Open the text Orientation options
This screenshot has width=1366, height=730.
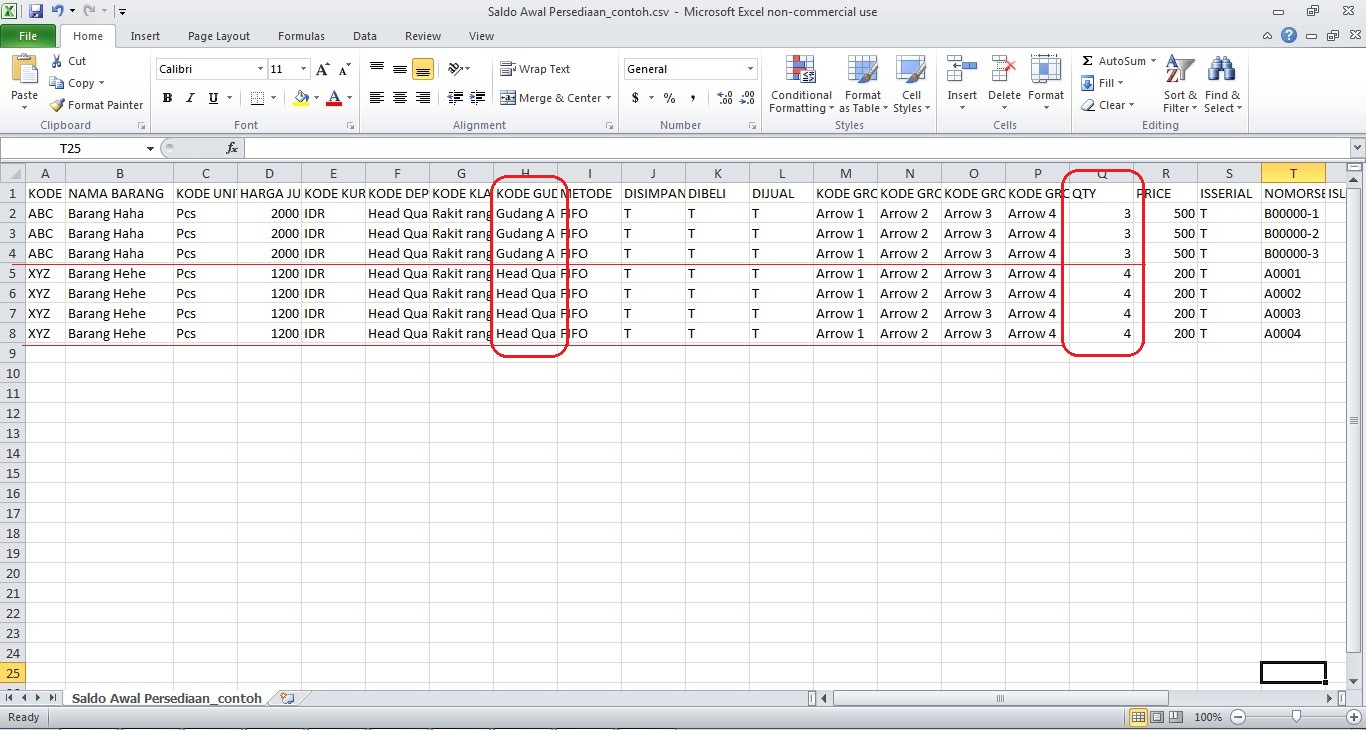click(459, 69)
